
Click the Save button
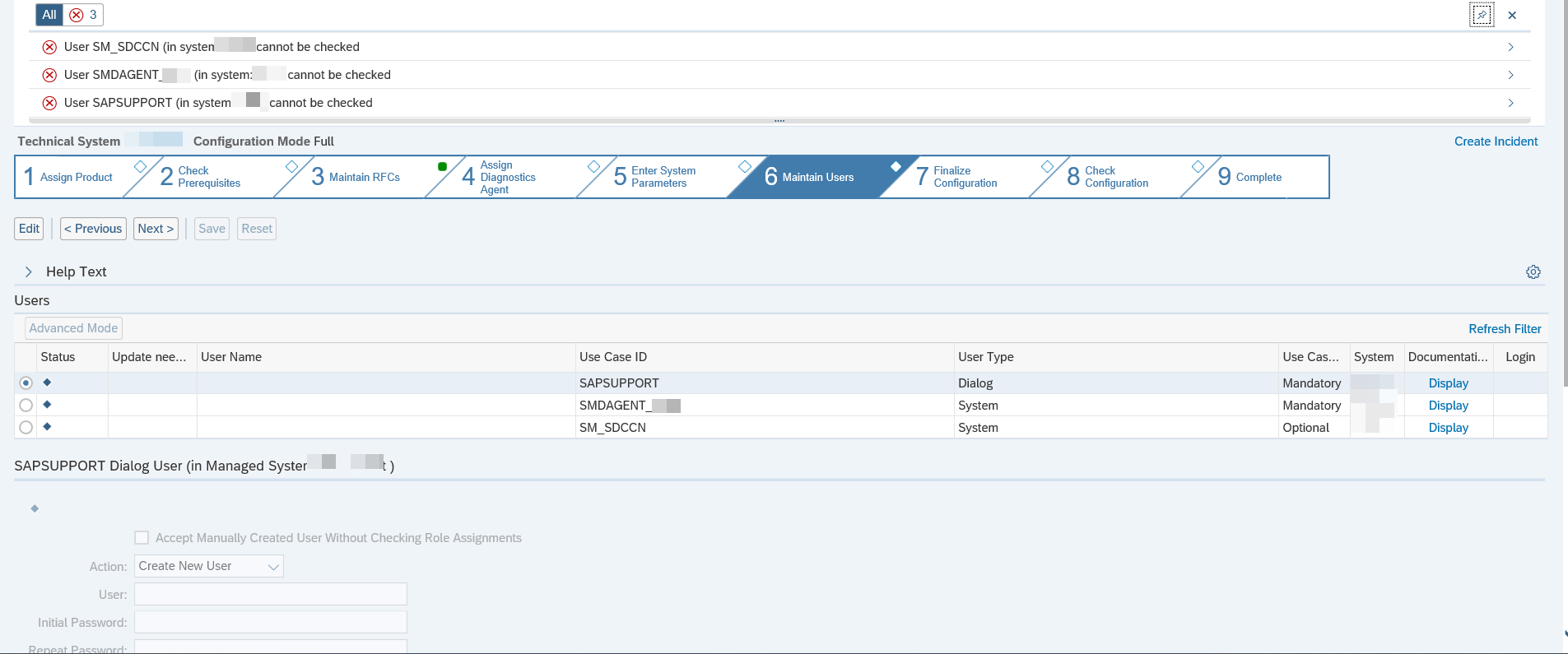[x=212, y=229]
